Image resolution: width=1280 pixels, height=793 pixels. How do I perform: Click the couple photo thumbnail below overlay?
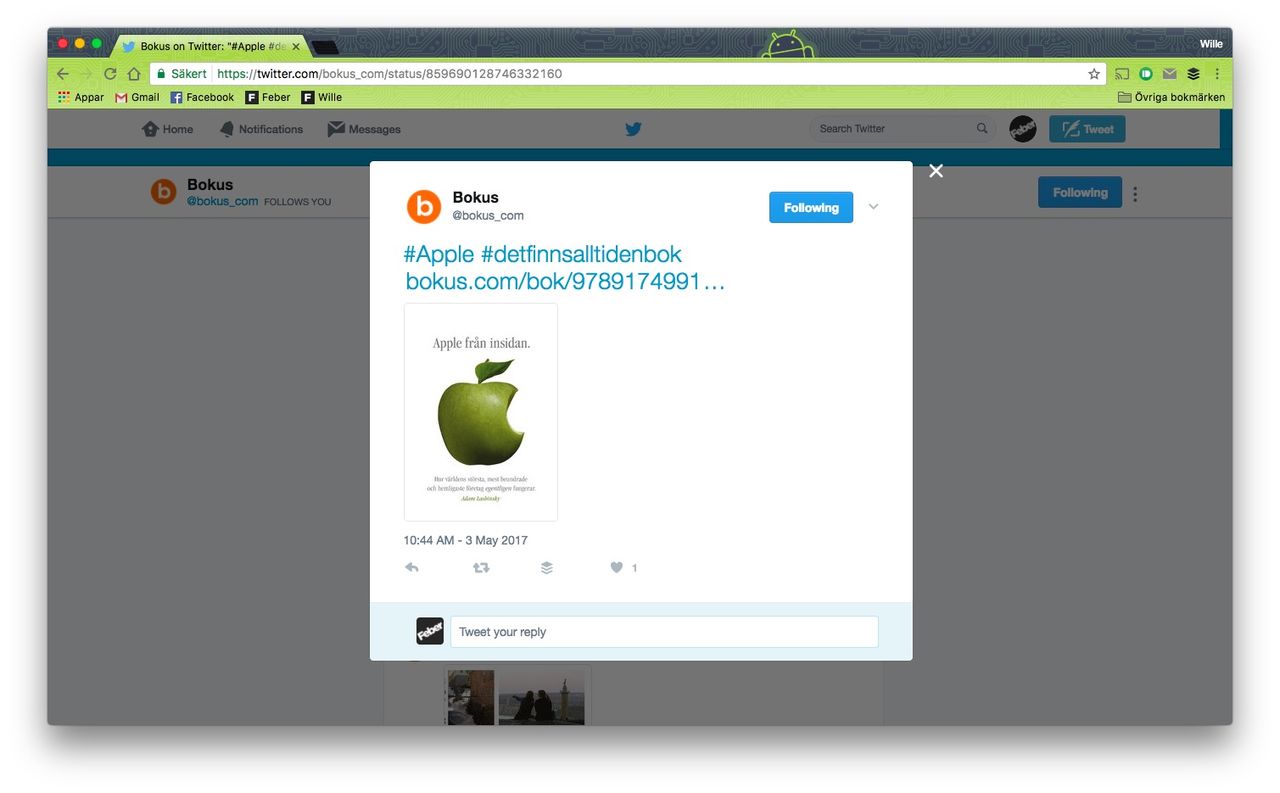(x=541, y=697)
